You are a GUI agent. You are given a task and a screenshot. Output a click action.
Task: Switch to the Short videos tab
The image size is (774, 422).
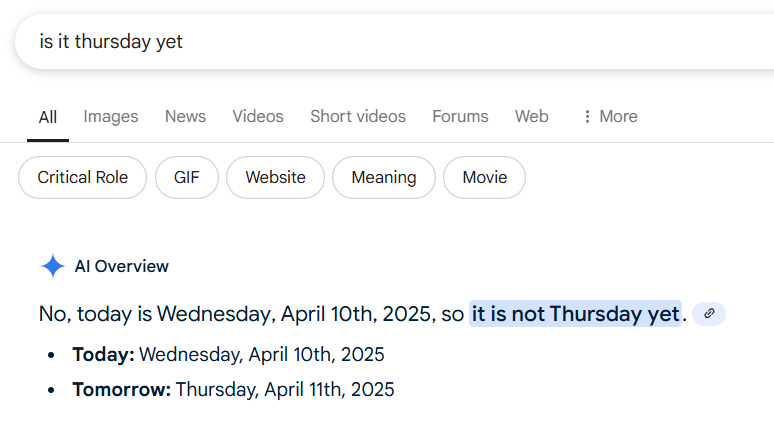click(358, 117)
